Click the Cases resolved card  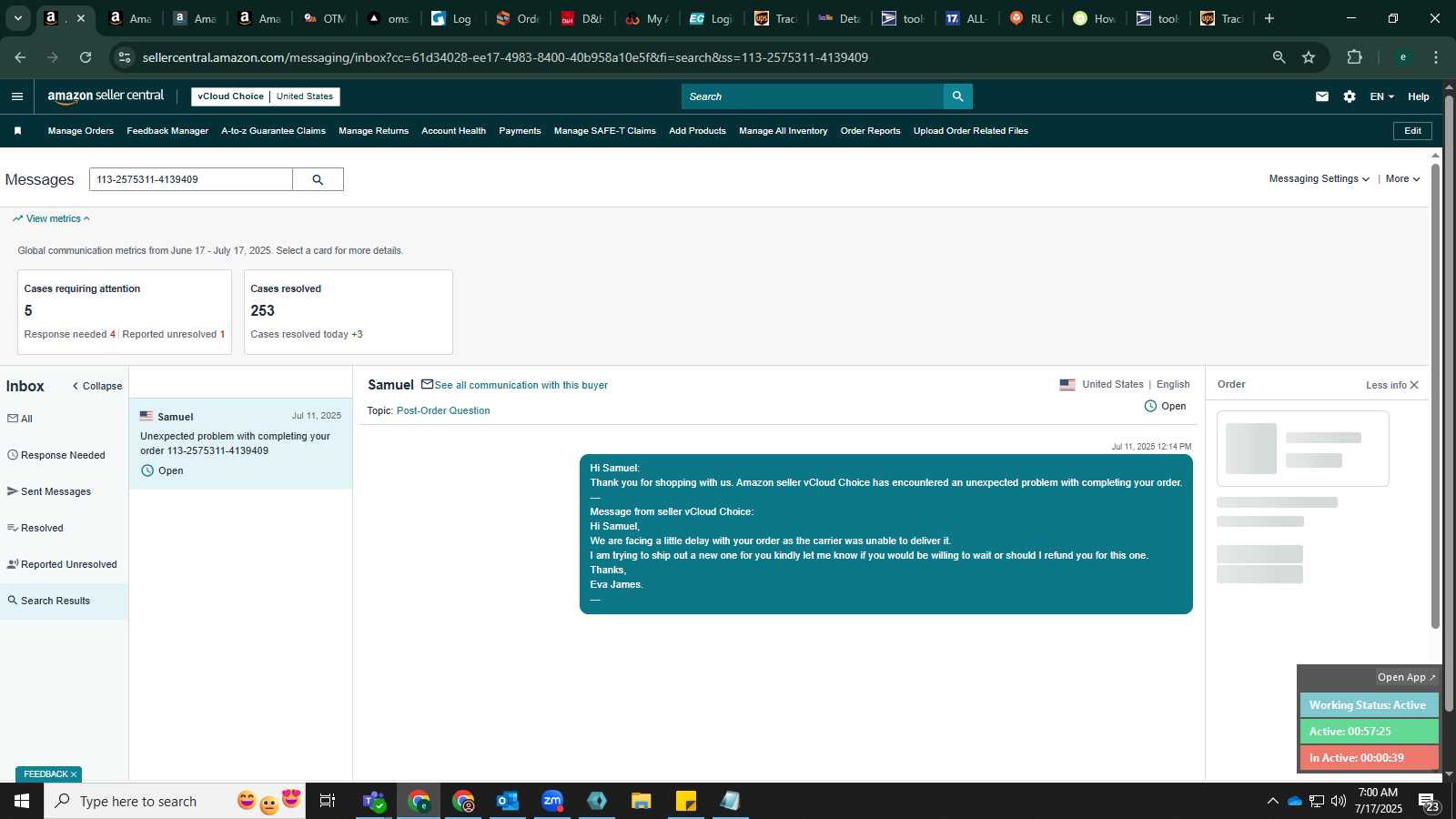pyautogui.click(x=348, y=312)
